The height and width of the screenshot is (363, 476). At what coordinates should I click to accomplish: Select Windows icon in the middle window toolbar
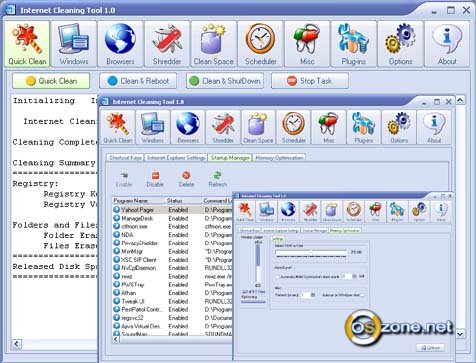153,127
